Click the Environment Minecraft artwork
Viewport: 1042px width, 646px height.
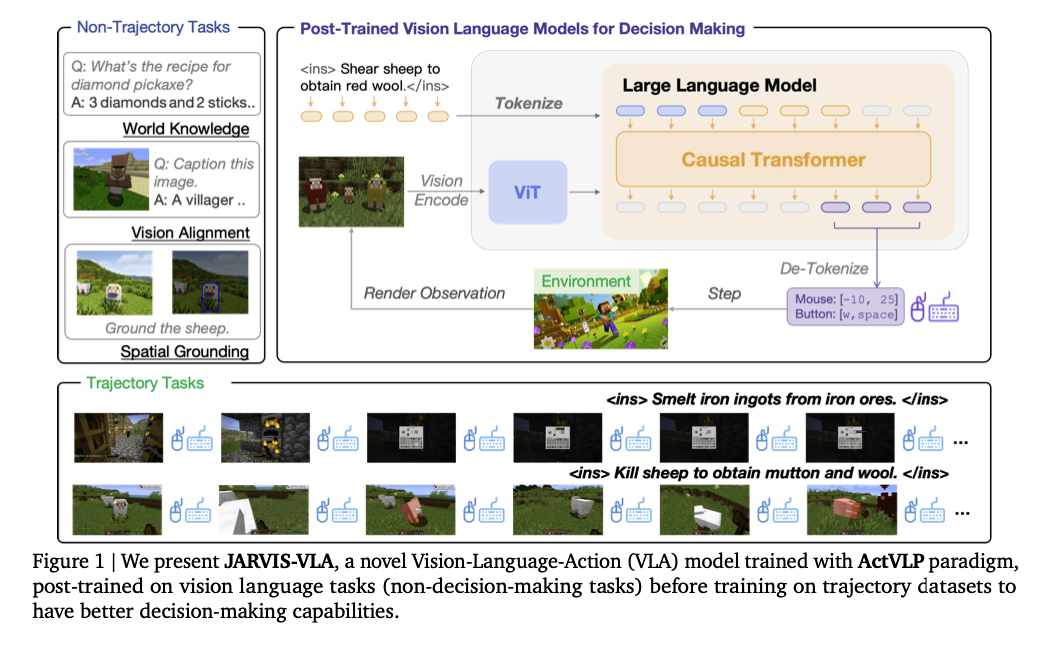point(601,309)
